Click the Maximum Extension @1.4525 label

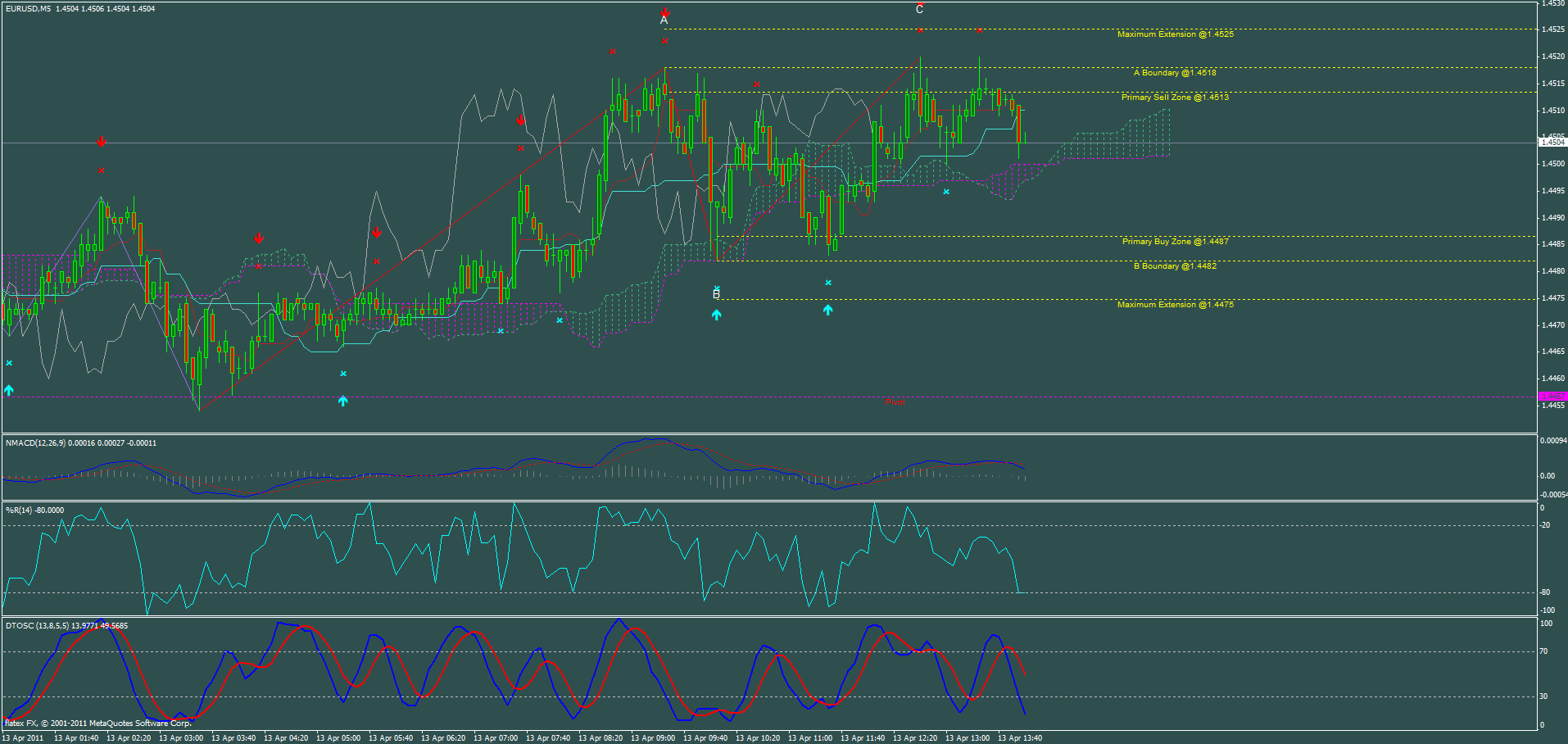click(x=1176, y=34)
